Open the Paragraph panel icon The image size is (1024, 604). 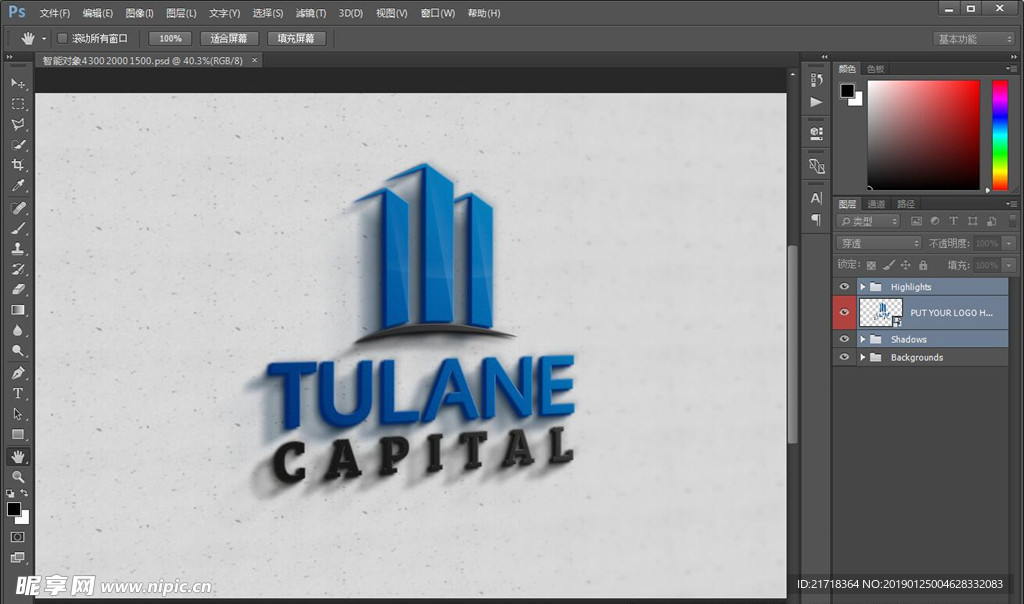click(816, 219)
